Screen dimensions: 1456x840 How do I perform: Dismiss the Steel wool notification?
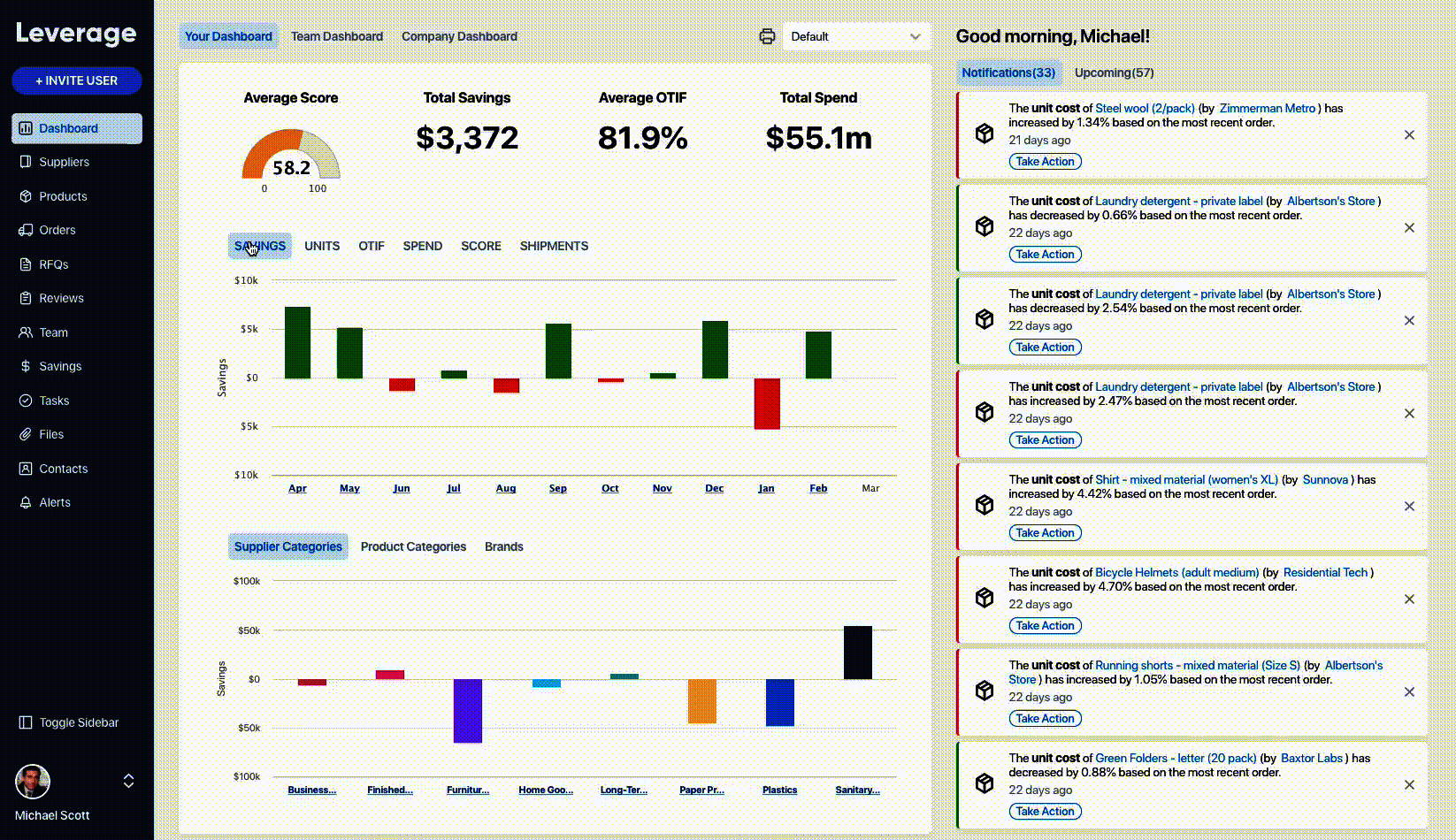pos(1409,135)
